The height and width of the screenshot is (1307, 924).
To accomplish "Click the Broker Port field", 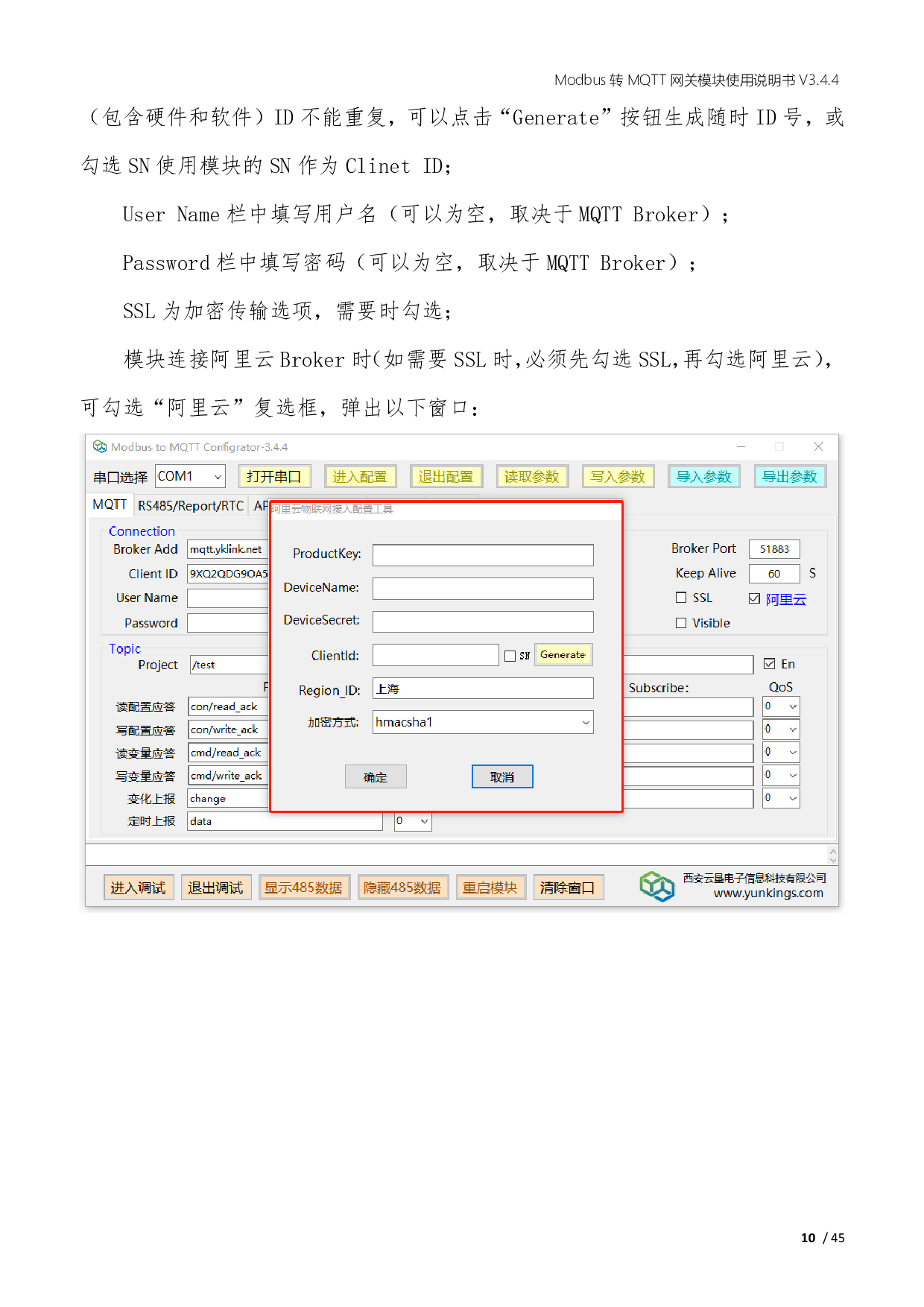I will [774, 549].
